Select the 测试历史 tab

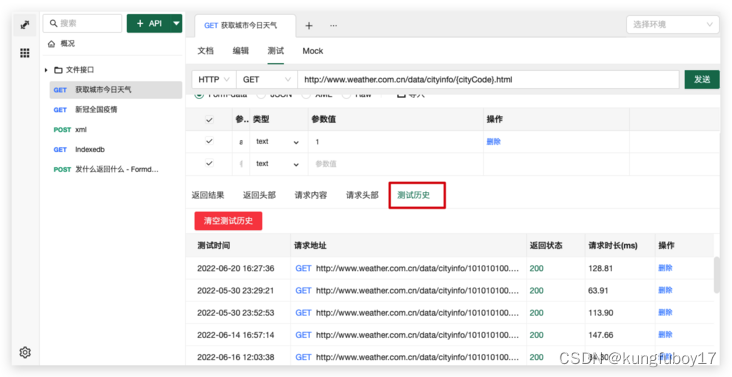coord(413,195)
